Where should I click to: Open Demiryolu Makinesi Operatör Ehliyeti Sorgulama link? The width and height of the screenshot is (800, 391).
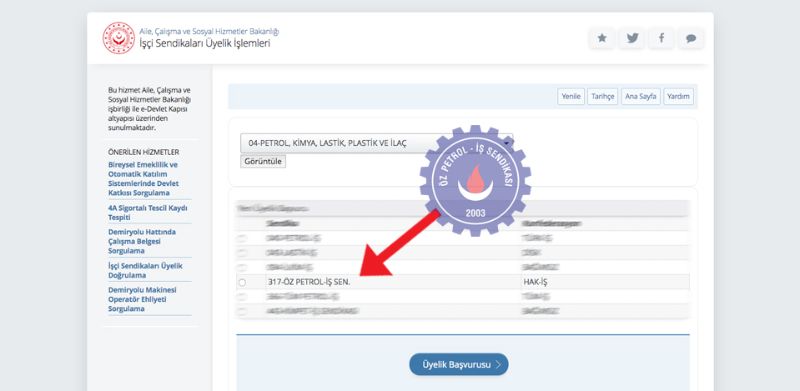142,299
